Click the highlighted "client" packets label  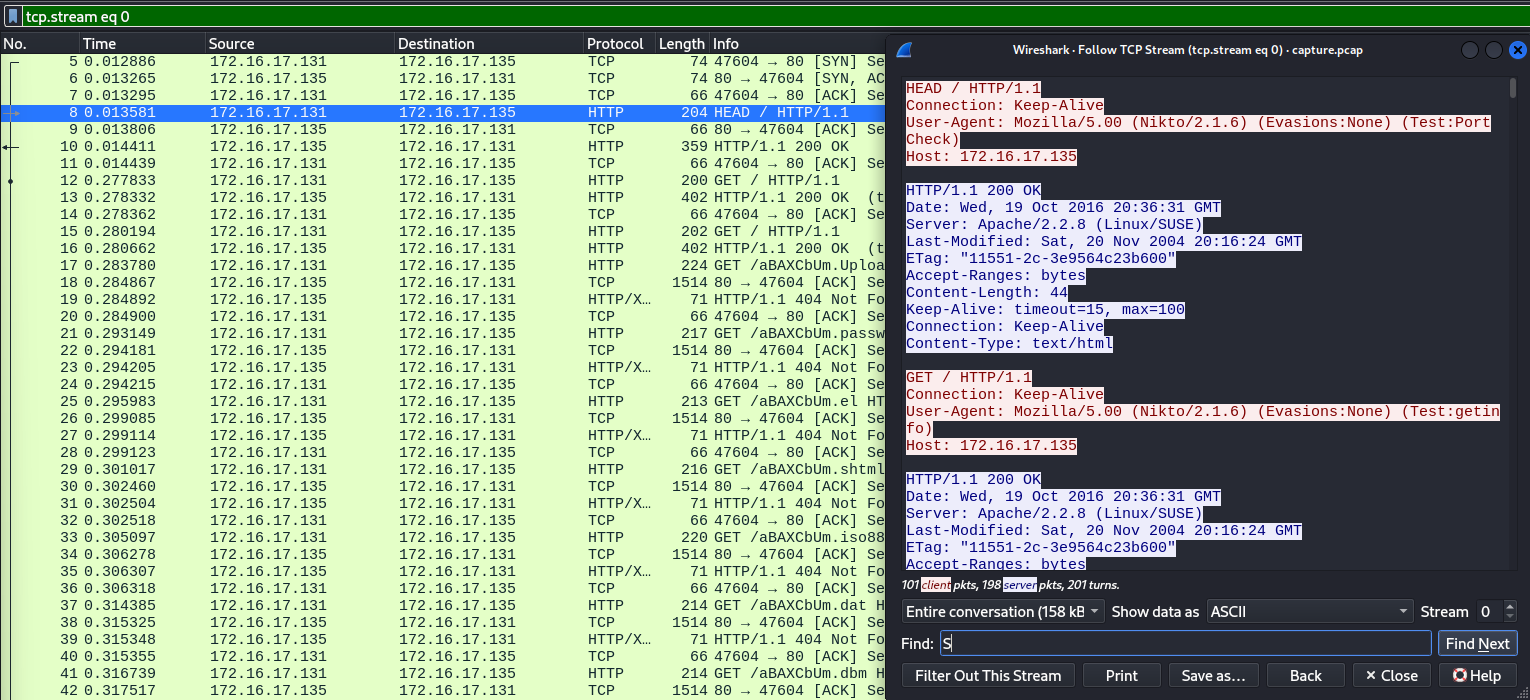(936, 584)
